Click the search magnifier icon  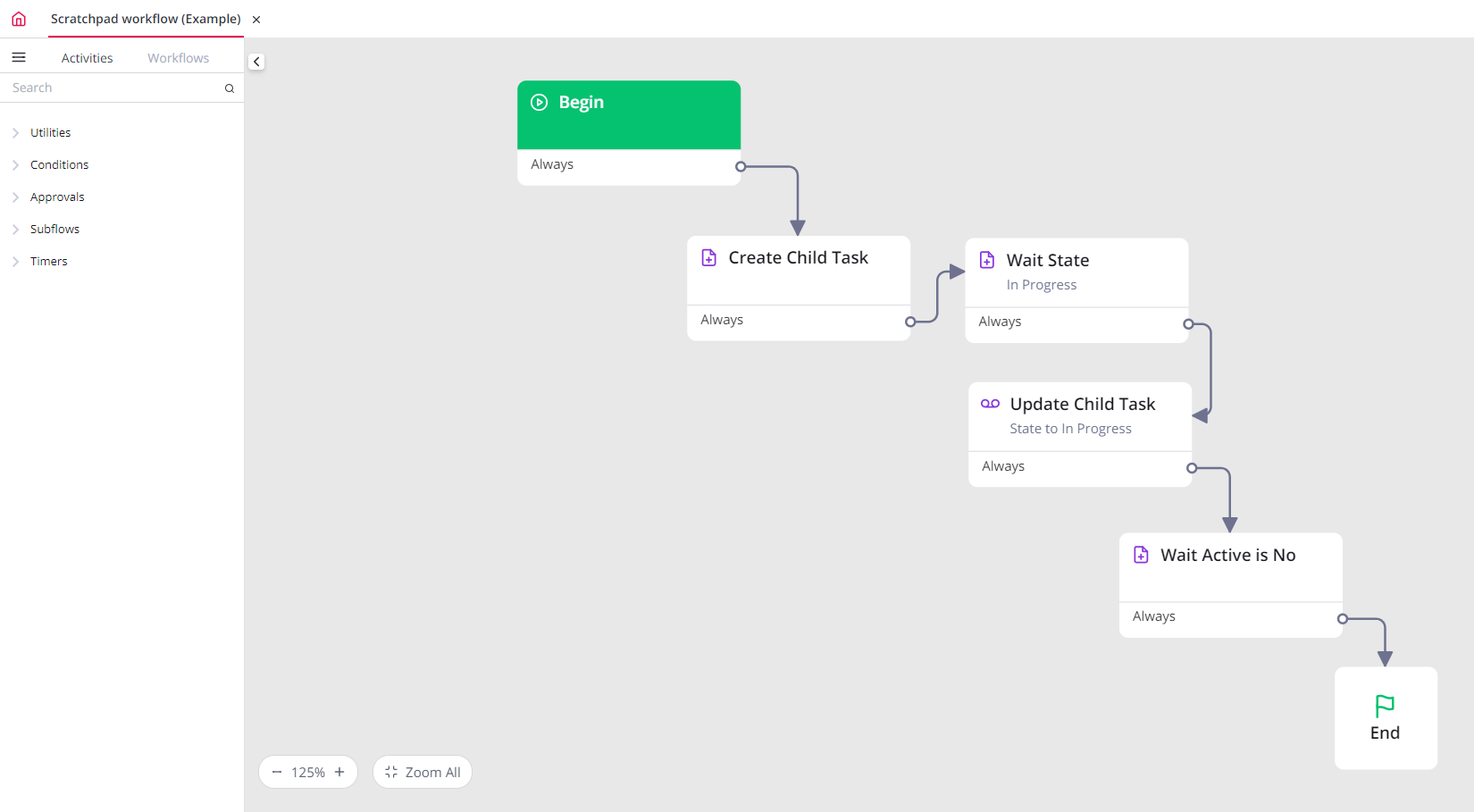point(230,88)
